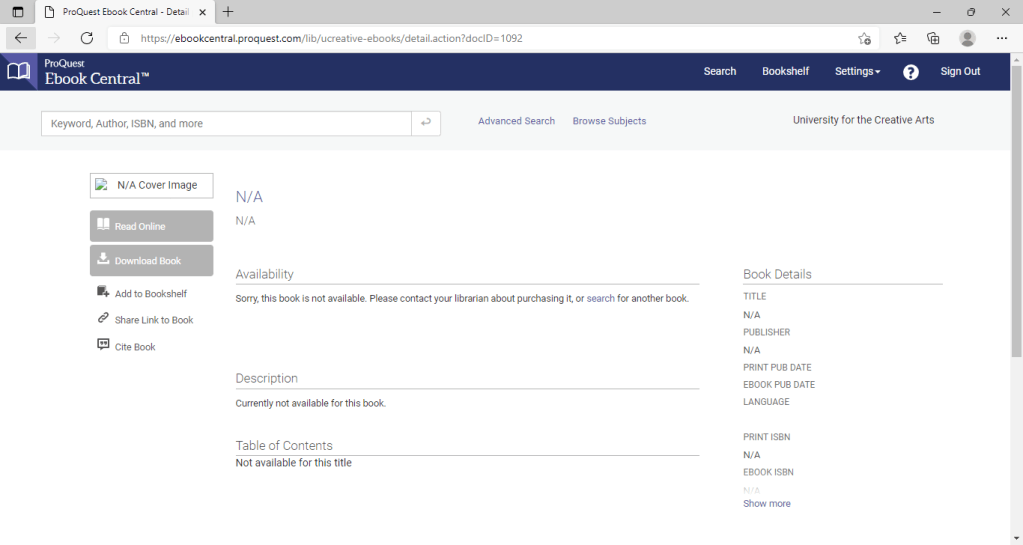Click the search submit arrow icon
Screen dimensions: 1023x545
point(426,123)
